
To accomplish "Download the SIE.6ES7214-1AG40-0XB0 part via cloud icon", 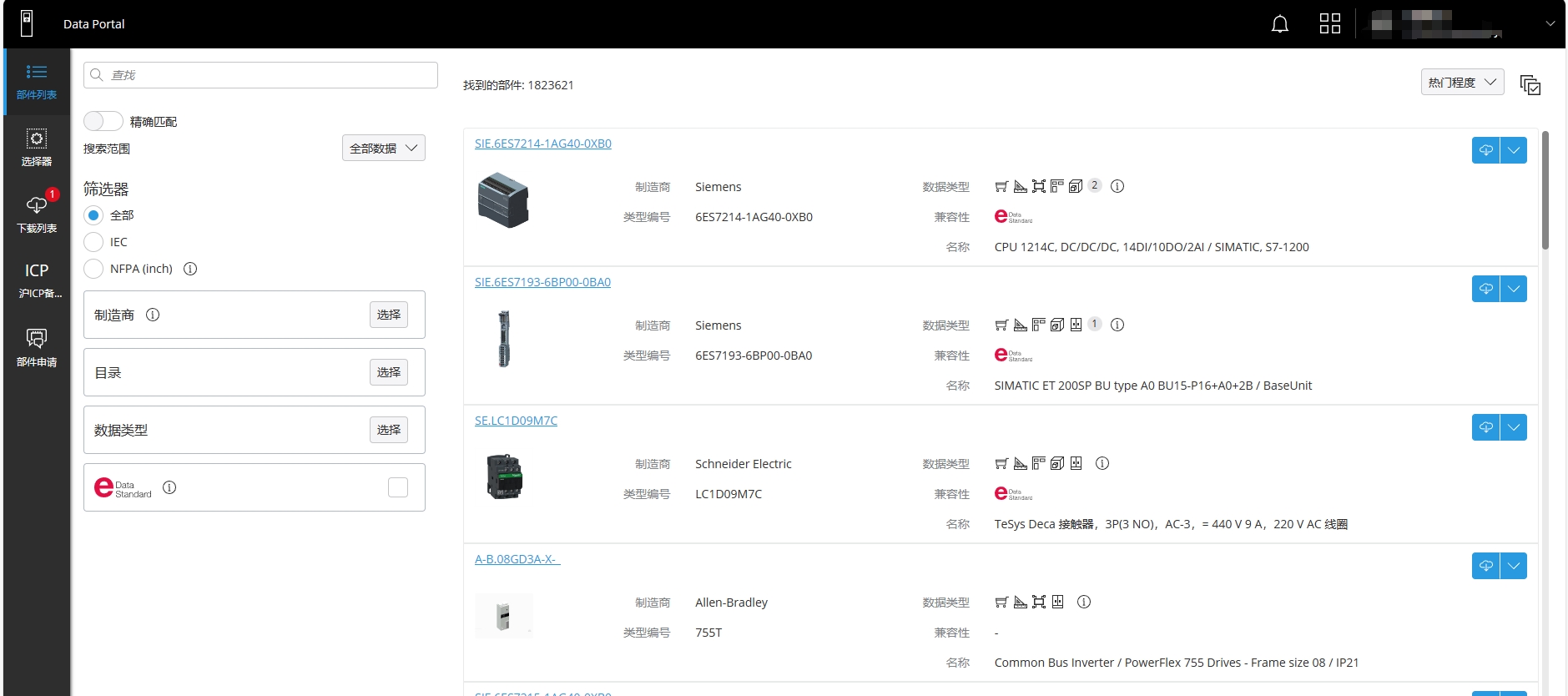I will point(1485,150).
